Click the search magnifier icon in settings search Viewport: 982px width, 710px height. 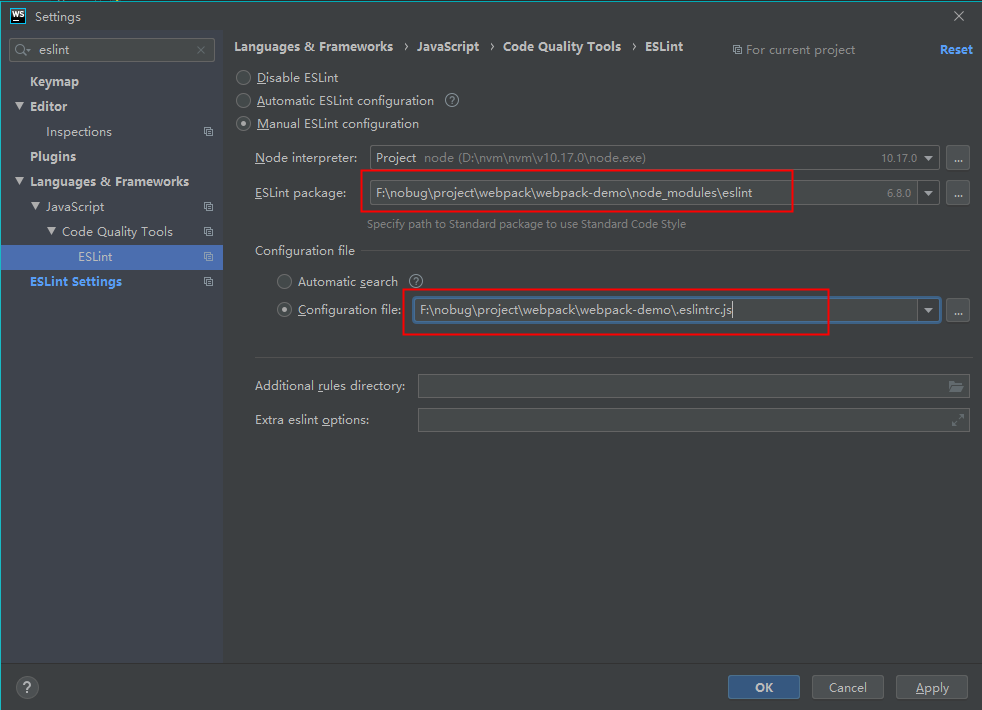coord(22,50)
